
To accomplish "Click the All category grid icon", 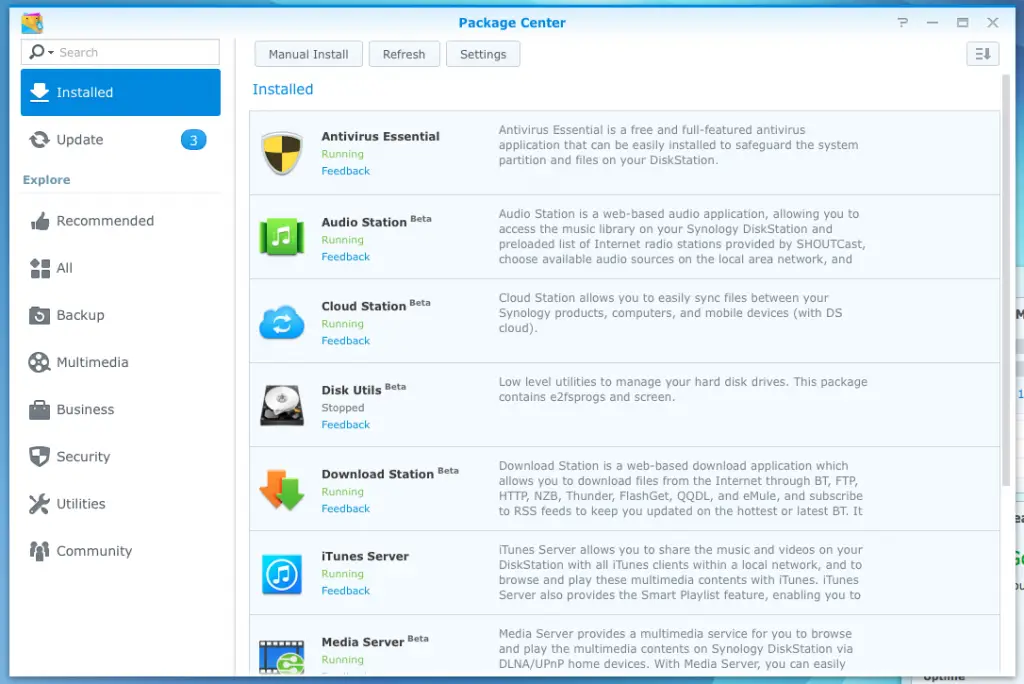I will click(40, 268).
